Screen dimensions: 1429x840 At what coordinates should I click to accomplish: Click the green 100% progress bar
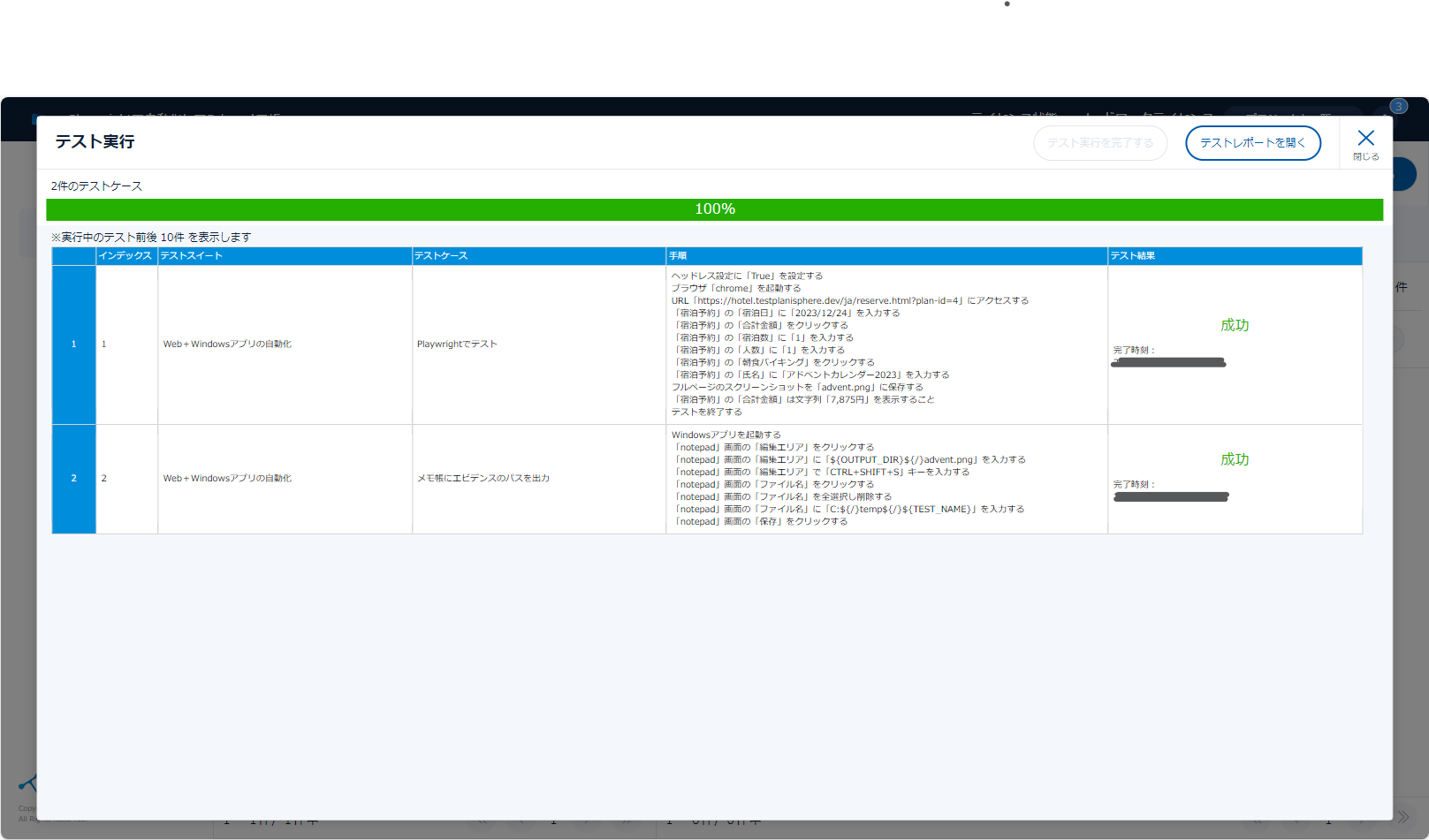click(x=714, y=209)
